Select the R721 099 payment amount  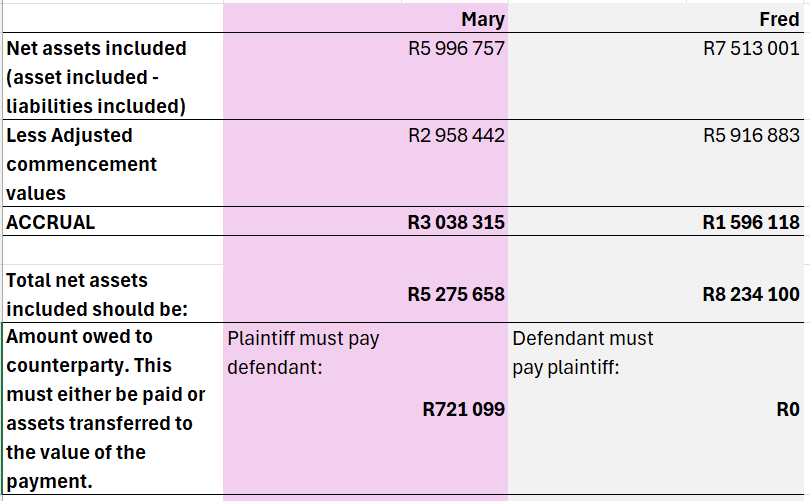coord(464,408)
